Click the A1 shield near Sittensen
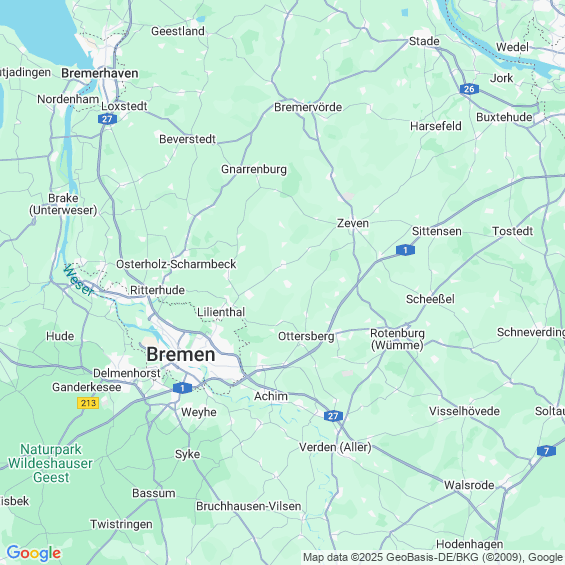 pyautogui.click(x=405, y=250)
